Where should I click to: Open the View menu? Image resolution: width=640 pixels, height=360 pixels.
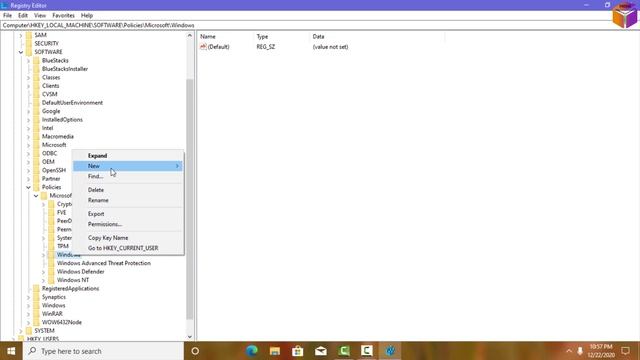(40, 16)
